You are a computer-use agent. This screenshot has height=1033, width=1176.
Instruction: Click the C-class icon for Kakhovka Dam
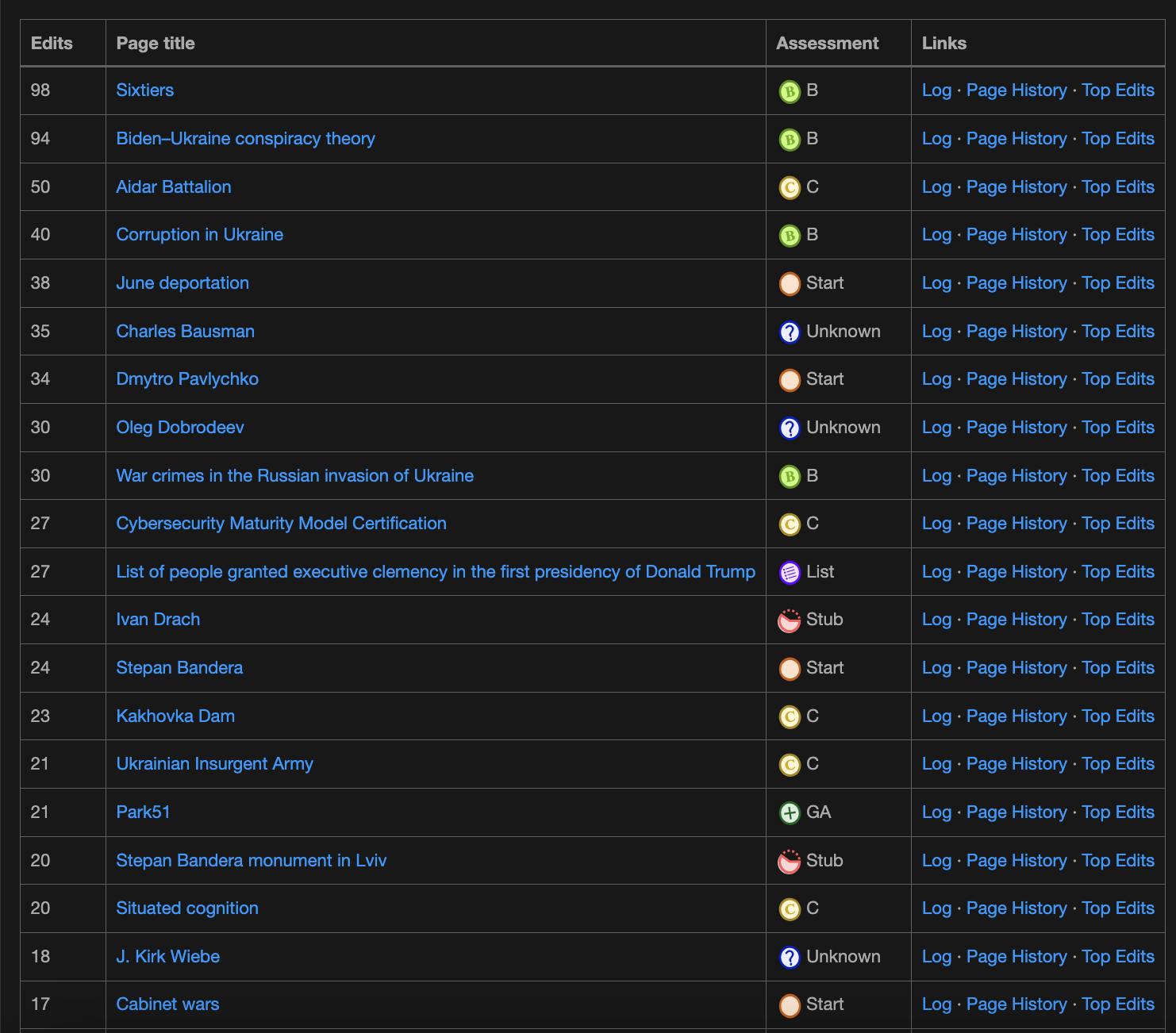[x=789, y=717]
